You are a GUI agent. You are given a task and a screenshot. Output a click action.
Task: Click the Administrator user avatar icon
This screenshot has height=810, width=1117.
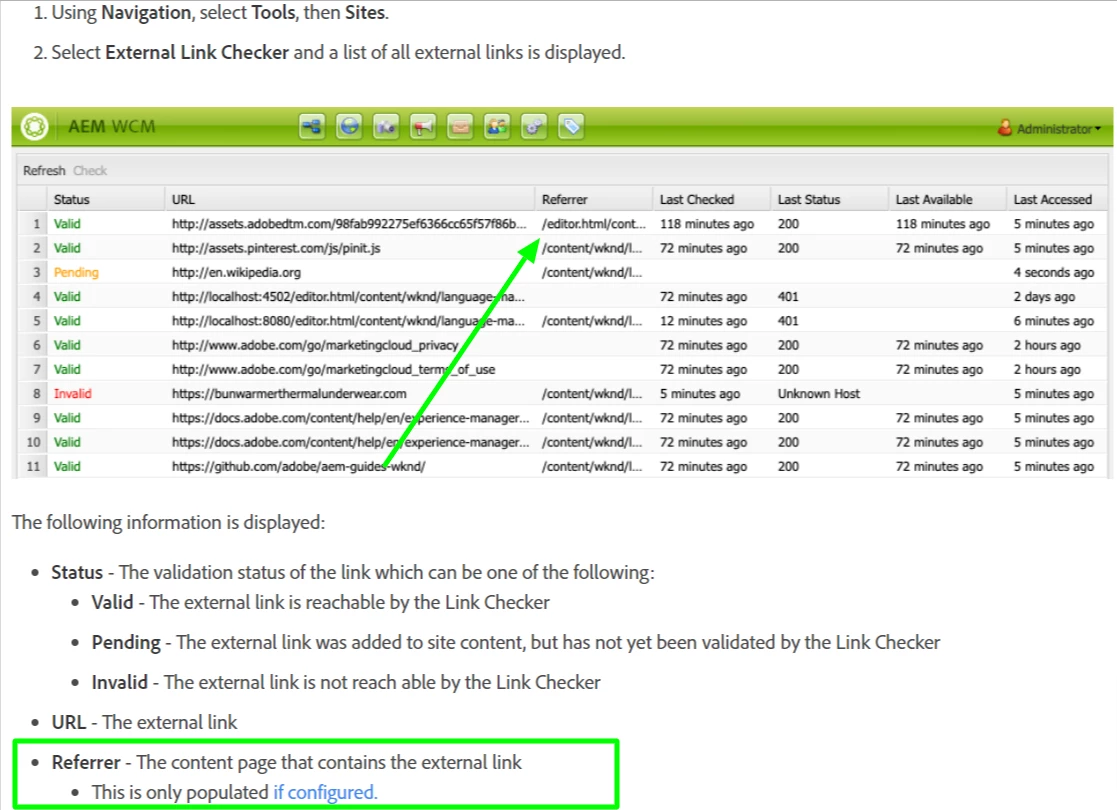pos(1004,128)
